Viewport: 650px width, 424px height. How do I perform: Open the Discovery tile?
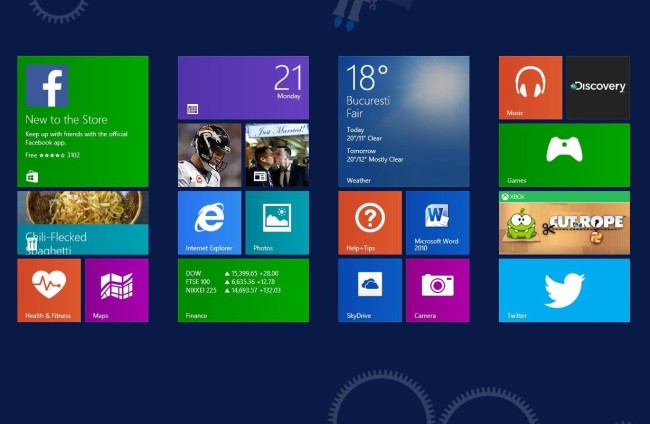pyautogui.click(x=598, y=87)
